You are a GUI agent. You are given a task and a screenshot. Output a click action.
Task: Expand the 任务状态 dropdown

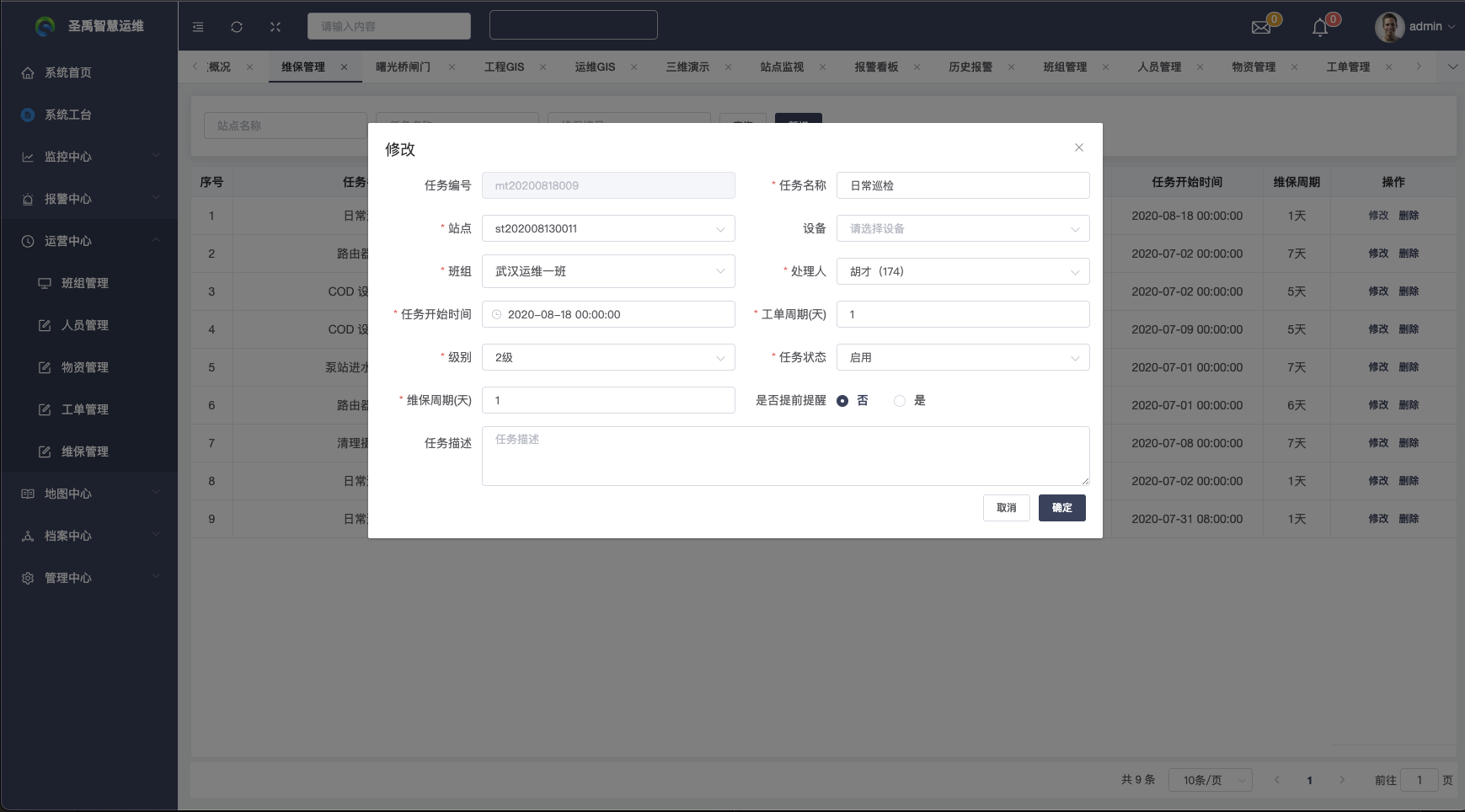click(x=962, y=357)
